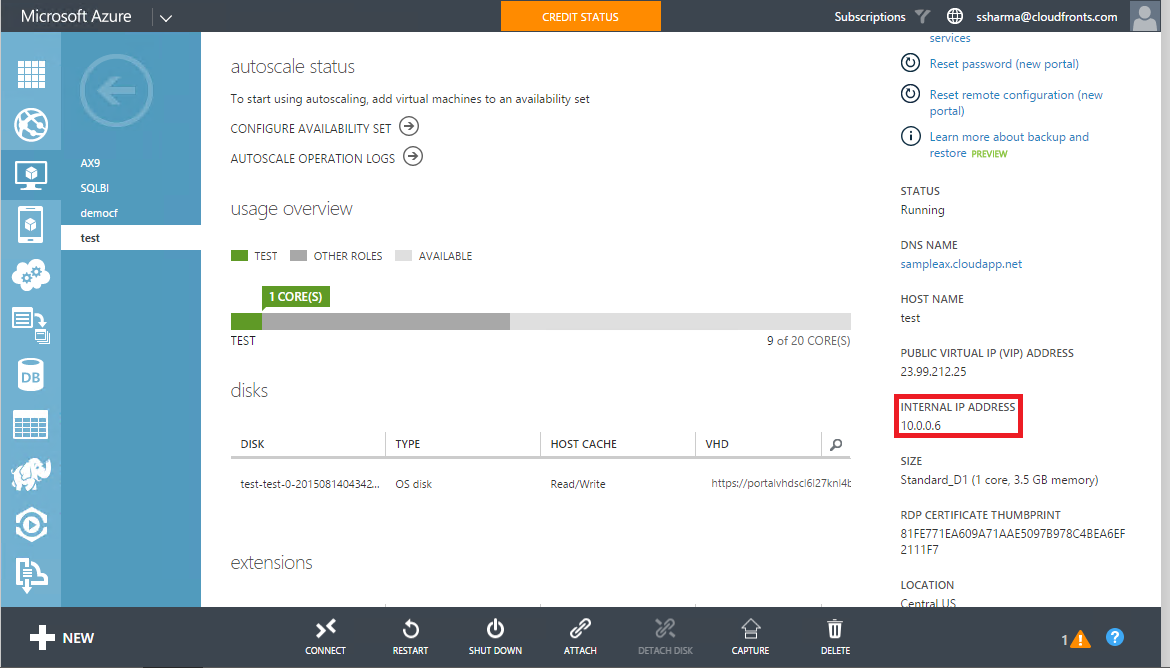Open the Media Services play icon

point(31,525)
